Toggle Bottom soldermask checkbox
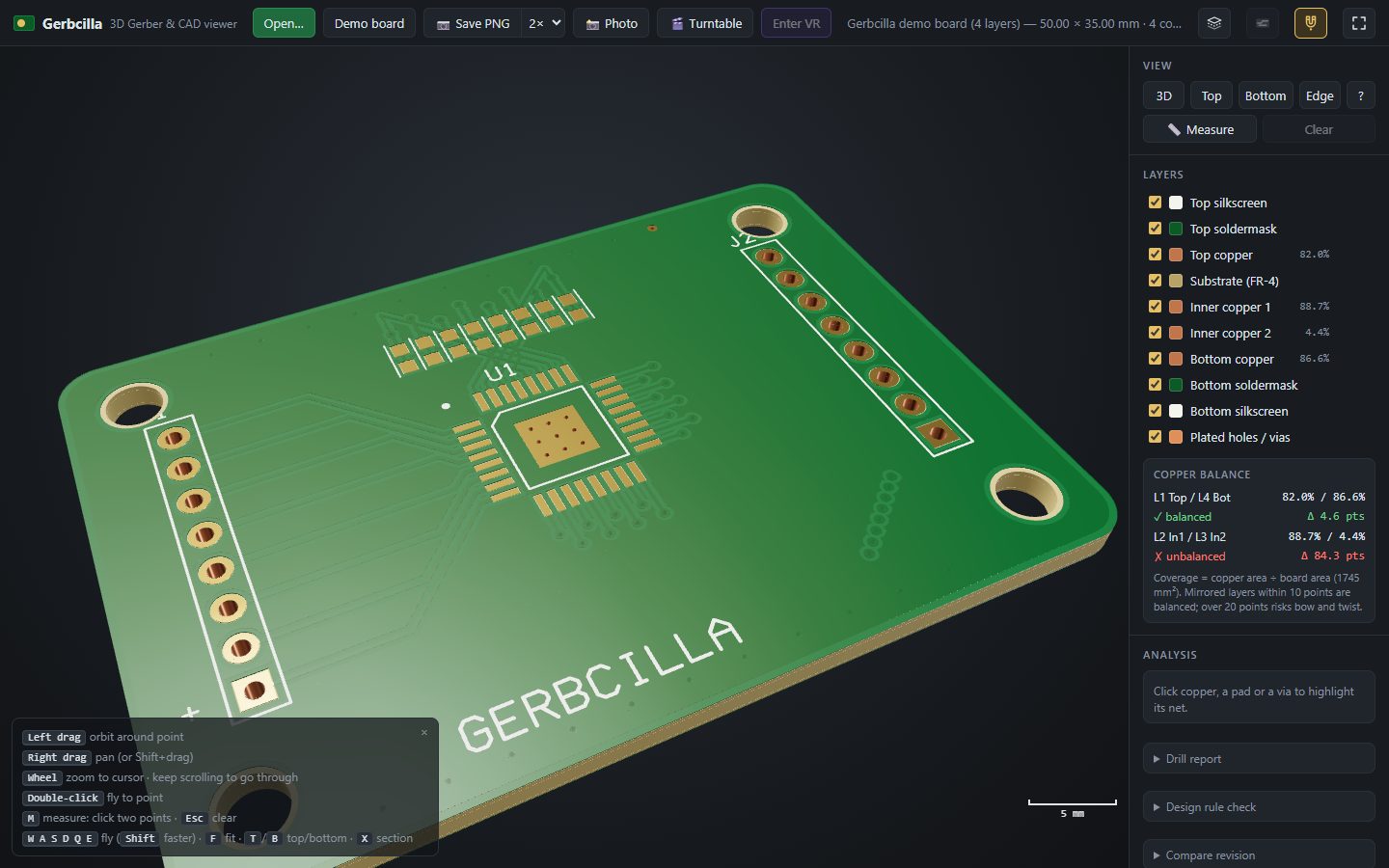This screenshot has height=868, width=1389. 1155,385
